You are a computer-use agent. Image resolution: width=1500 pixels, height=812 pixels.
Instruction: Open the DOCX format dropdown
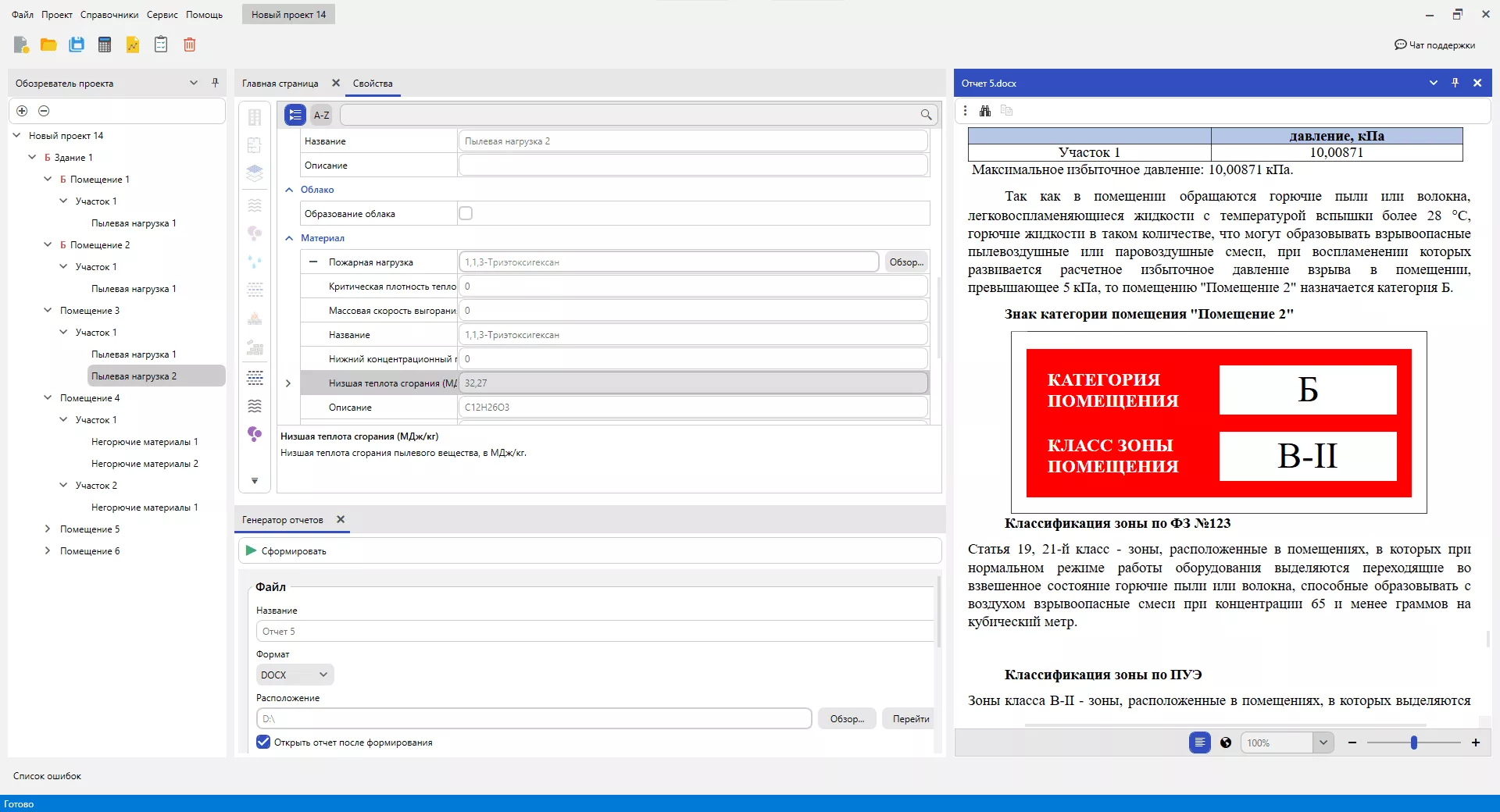click(295, 675)
